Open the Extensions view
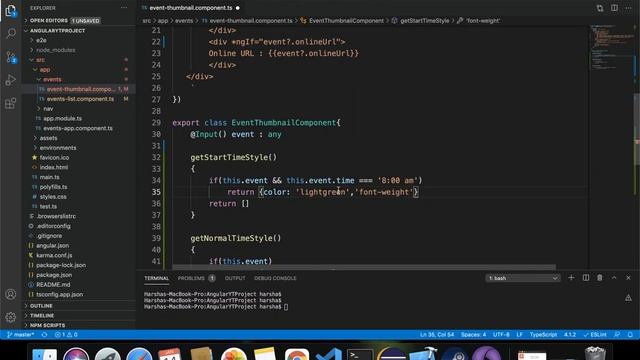The height and width of the screenshot is (360, 640). (x=11, y=103)
